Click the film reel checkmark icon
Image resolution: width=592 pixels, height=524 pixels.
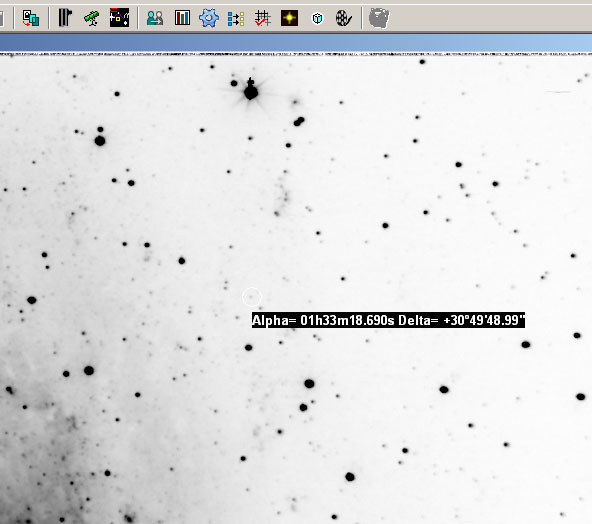344,18
